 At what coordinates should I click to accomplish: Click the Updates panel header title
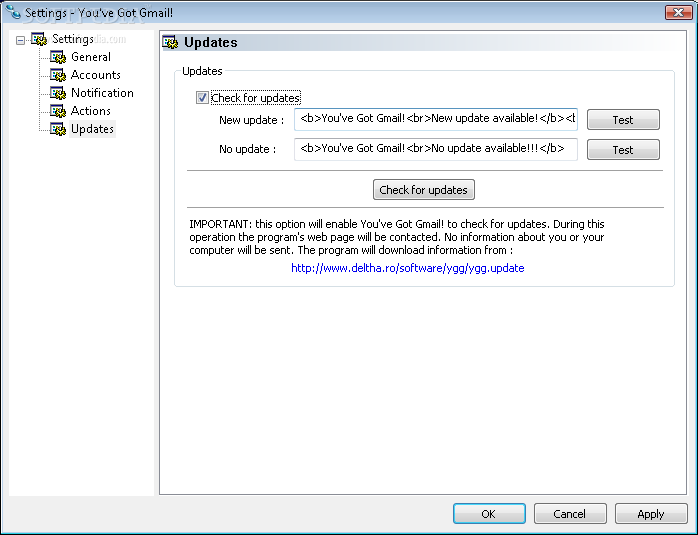(211, 42)
